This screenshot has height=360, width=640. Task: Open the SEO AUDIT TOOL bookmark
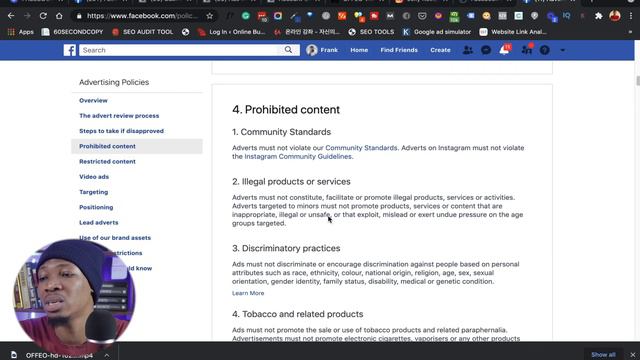[143, 32]
